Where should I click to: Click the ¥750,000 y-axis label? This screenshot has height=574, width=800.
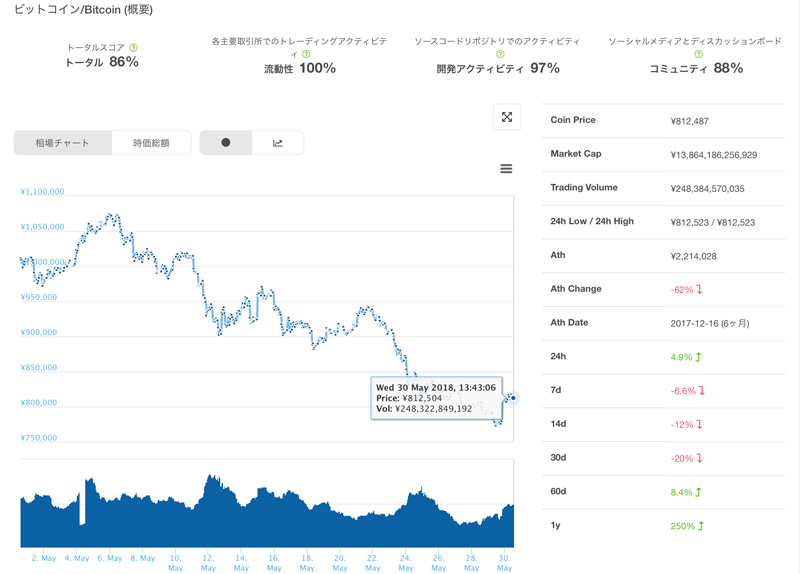click(x=39, y=438)
